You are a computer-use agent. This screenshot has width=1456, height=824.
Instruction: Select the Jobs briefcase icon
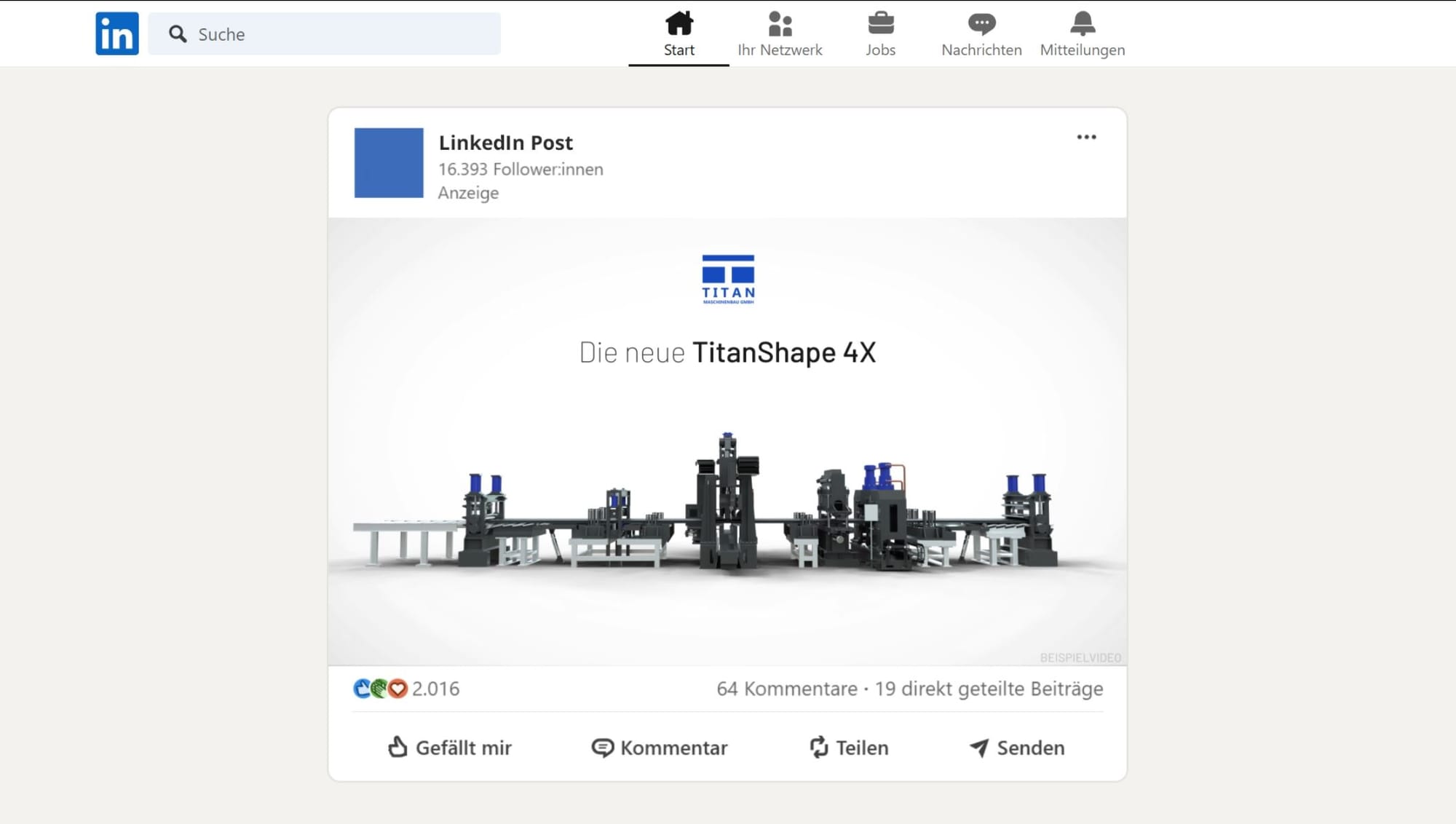tap(880, 24)
